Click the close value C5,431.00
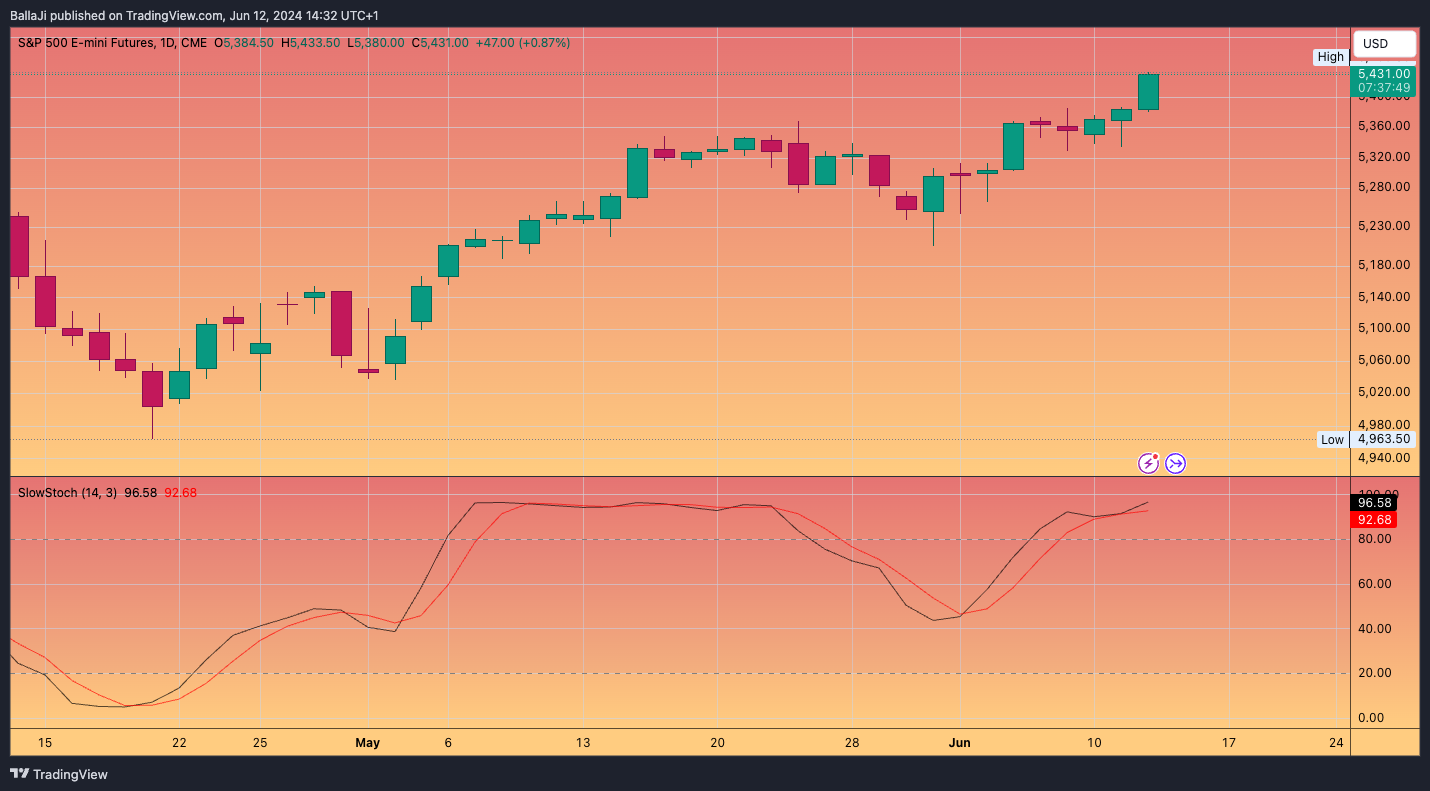Screen dimensions: 1430x791 tap(440, 43)
